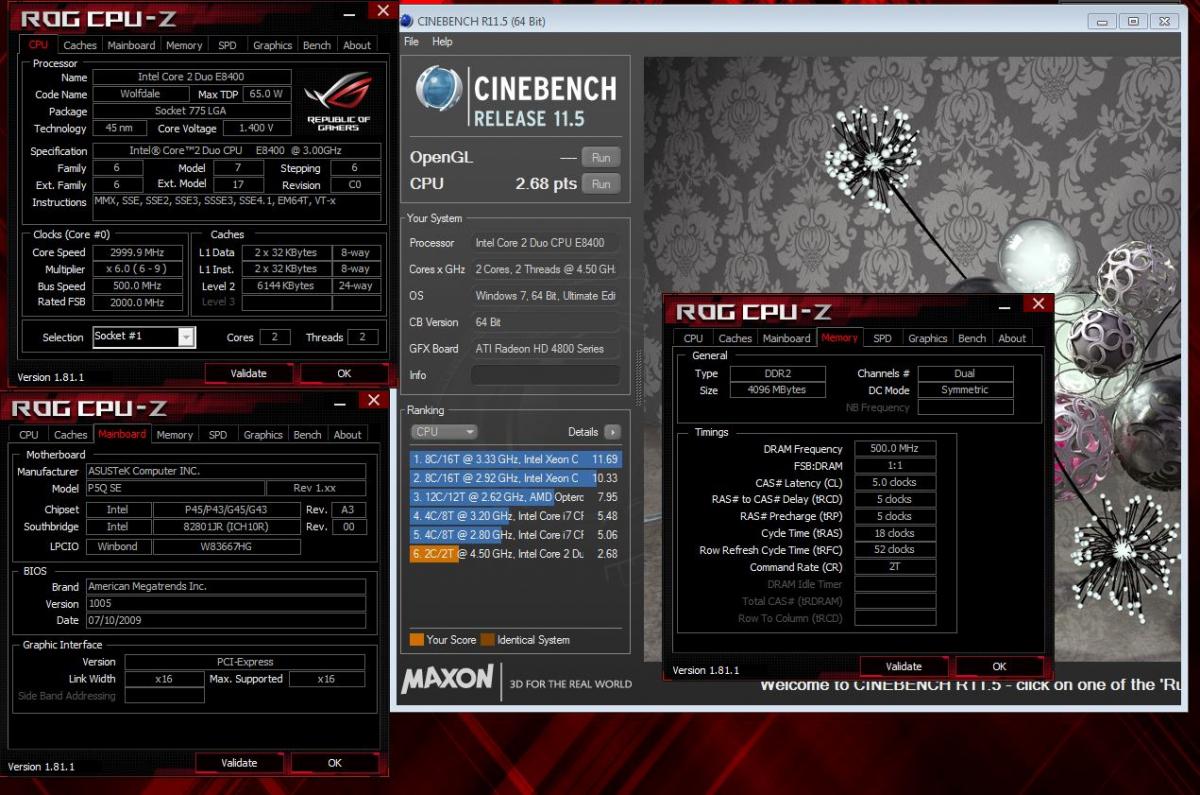The width and height of the screenshot is (1200, 795).
Task: Click the orange Your Score legend swatch
Action: (x=416, y=640)
